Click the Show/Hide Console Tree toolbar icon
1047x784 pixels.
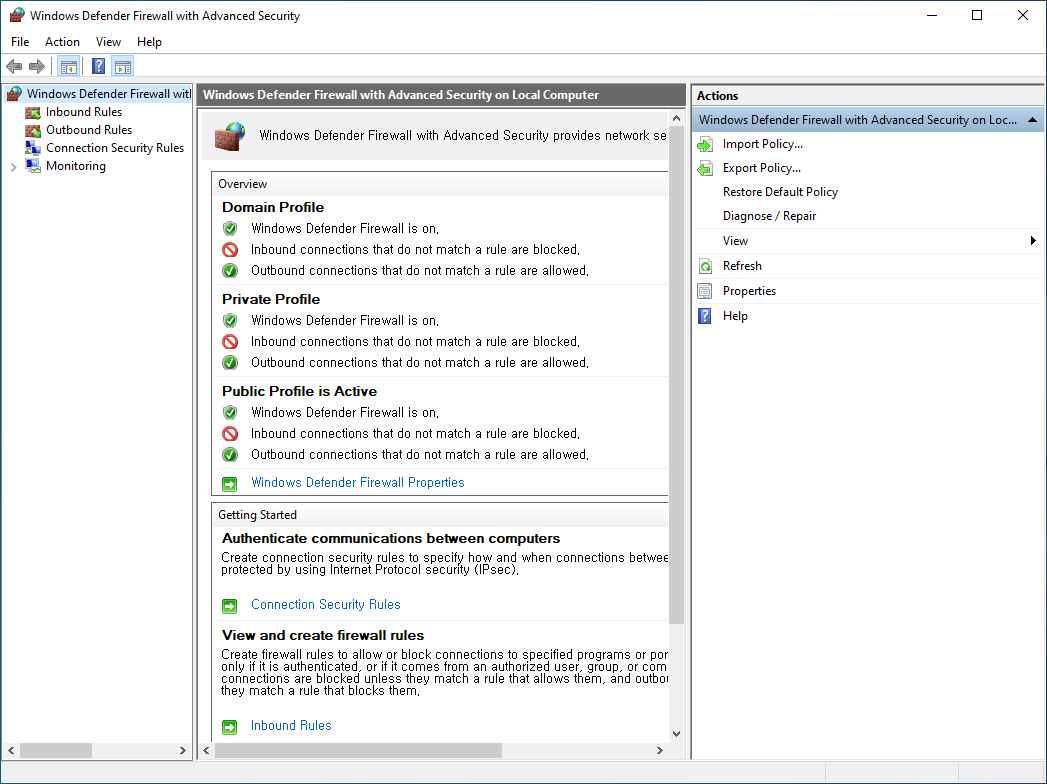(x=69, y=67)
